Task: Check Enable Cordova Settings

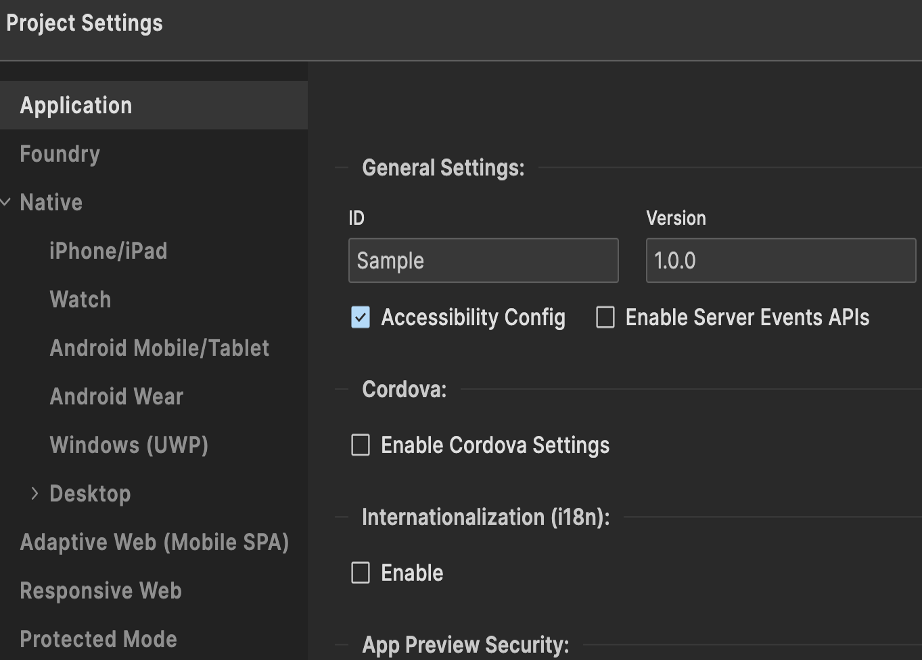Action: pyautogui.click(x=360, y=445)
